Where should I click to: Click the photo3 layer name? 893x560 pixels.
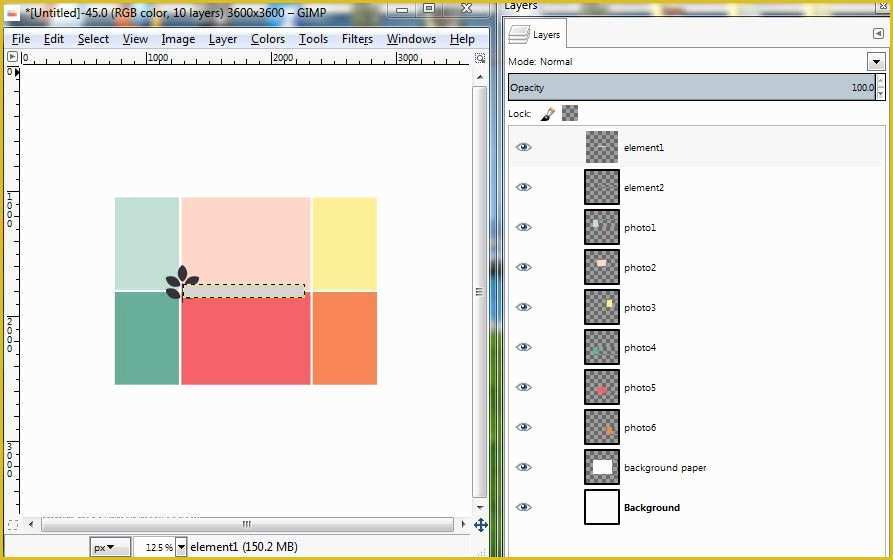click(640, 308)
